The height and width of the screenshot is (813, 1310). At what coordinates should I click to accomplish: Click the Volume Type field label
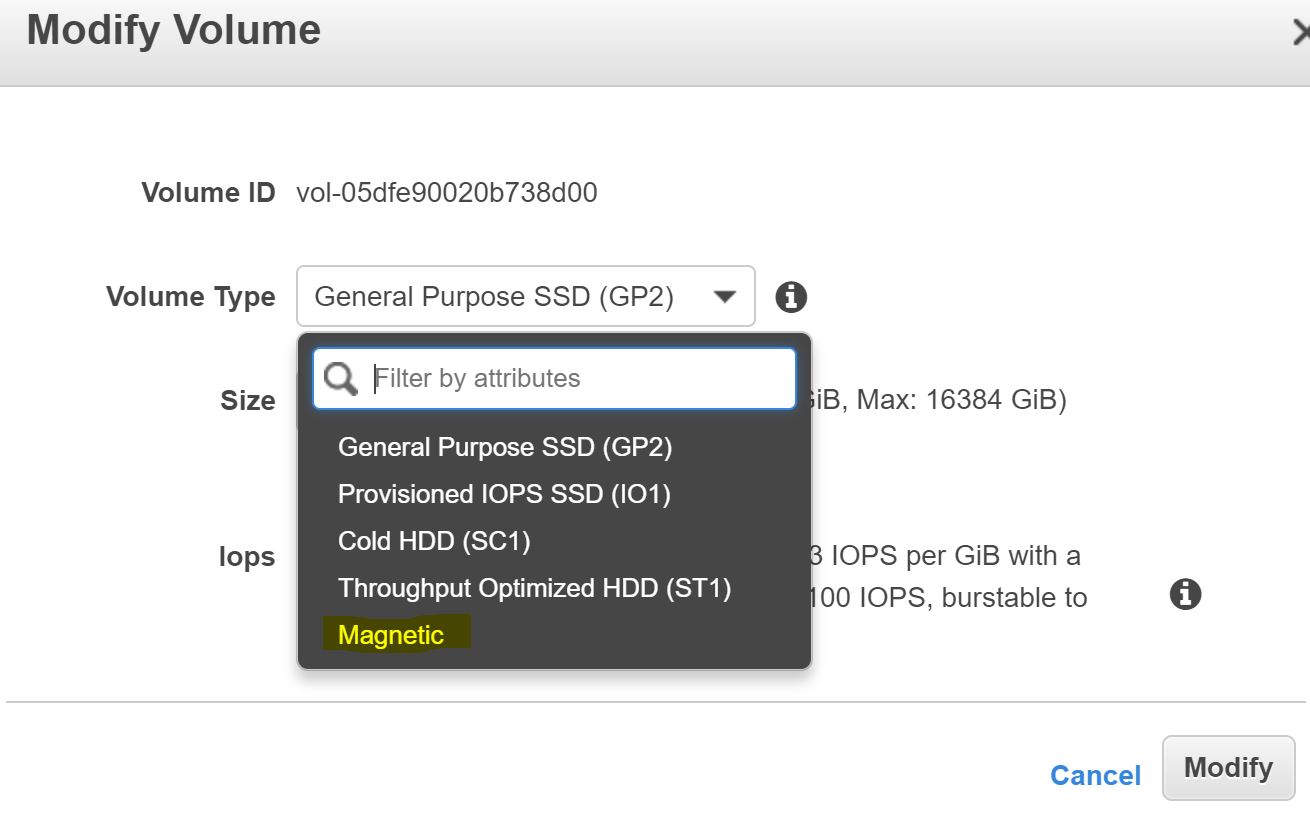coord(190,297)
